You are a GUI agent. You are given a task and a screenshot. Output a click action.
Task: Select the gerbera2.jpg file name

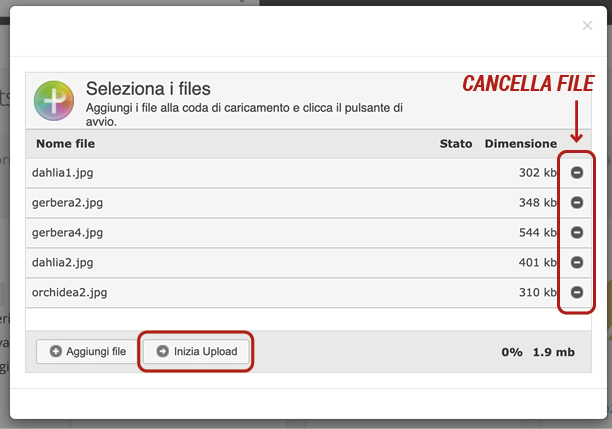point(68,203)
